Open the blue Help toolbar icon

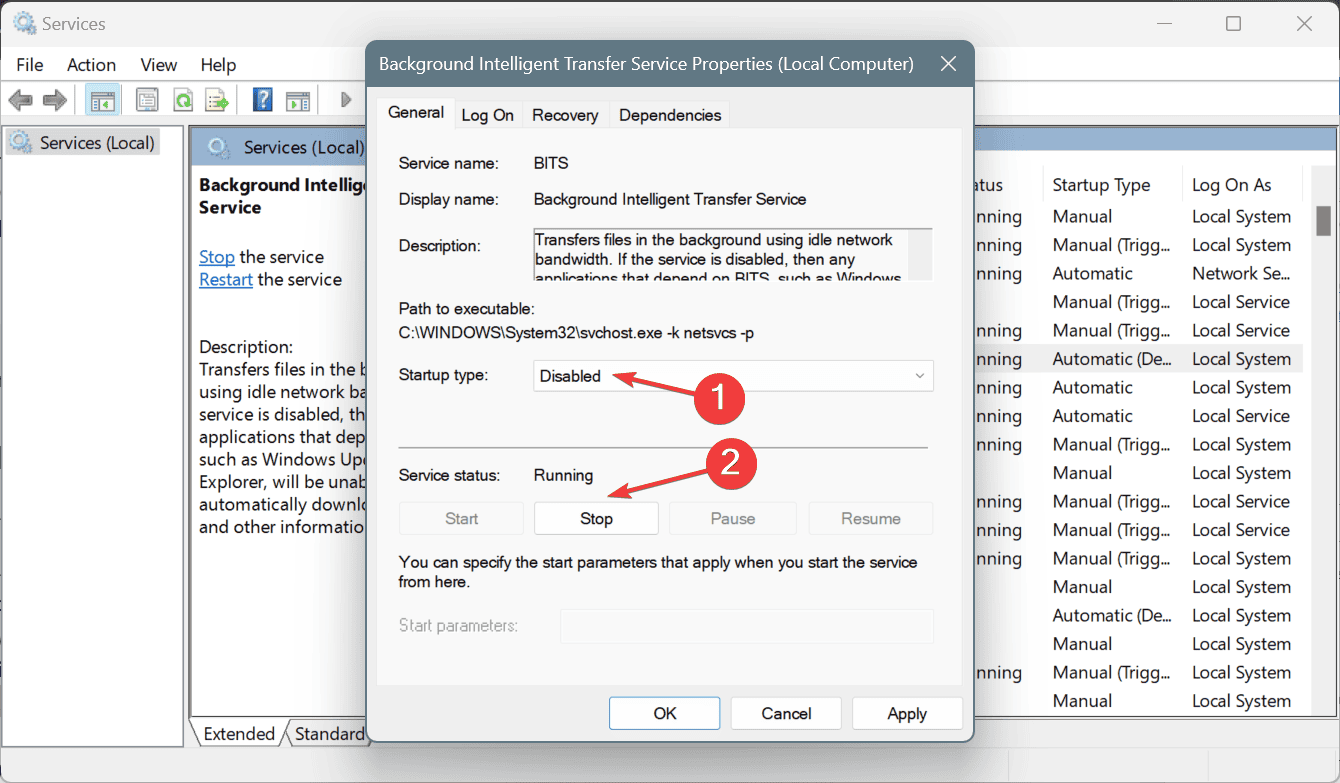262,100
